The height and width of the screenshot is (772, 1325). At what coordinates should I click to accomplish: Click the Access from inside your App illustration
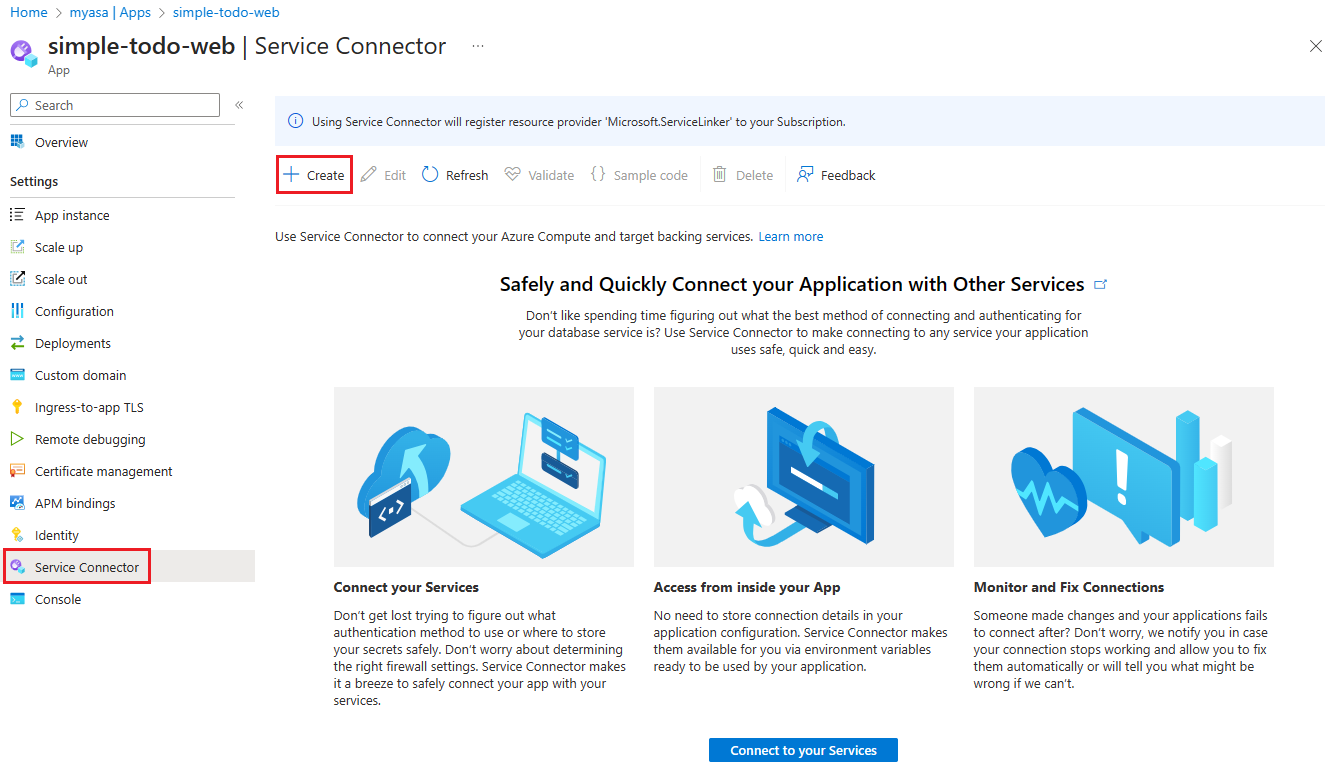[804, 477]
